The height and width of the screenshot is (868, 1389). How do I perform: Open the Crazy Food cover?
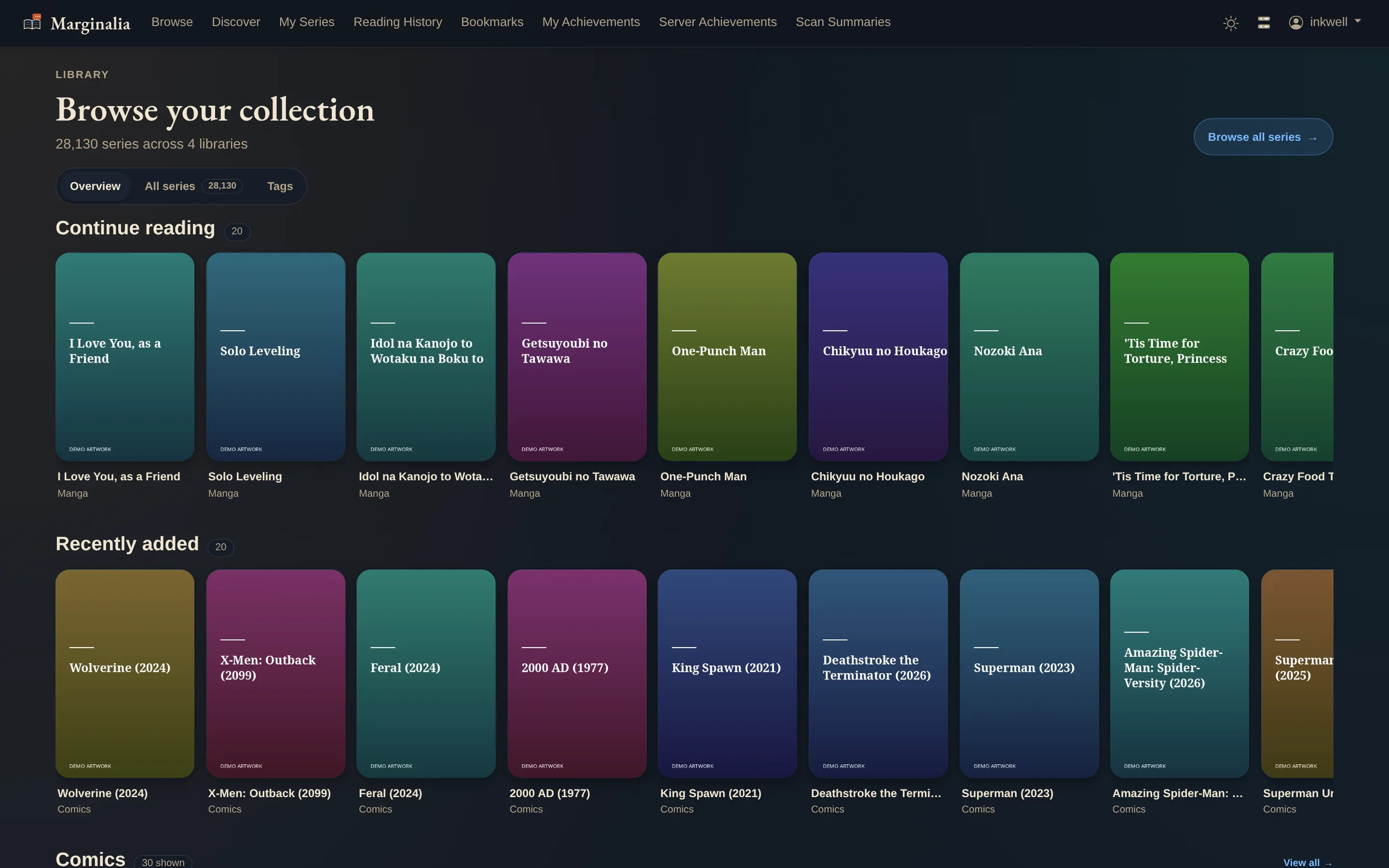pos(1297,356)
